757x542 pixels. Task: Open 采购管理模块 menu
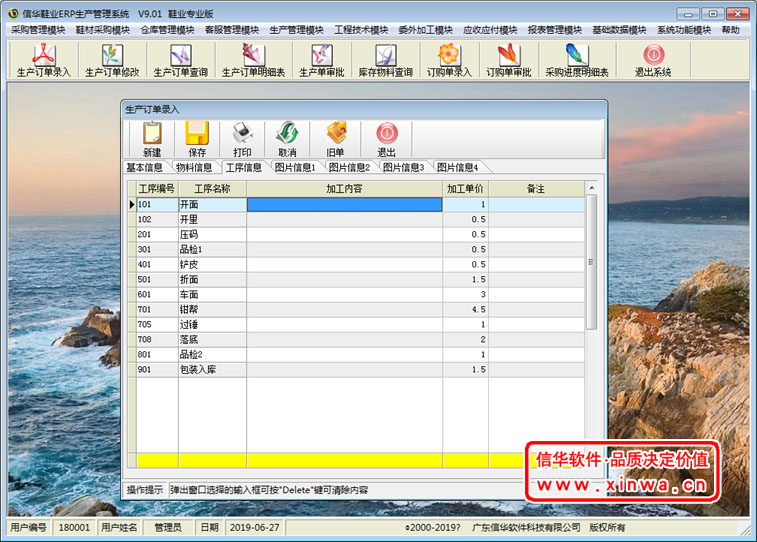click(x=38, y=30)
